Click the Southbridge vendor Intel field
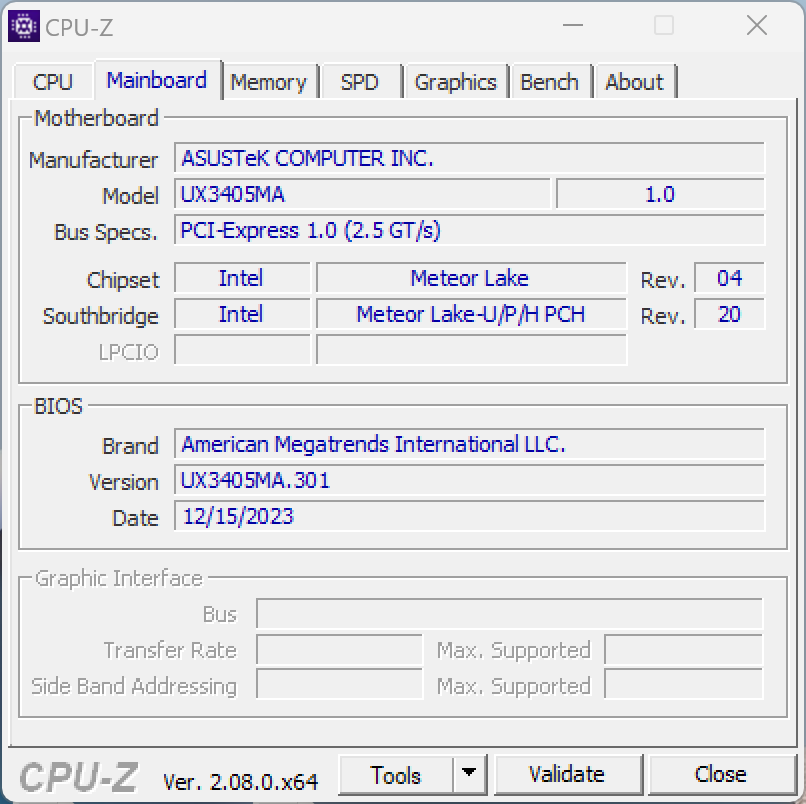 click(x=242, y=314)
